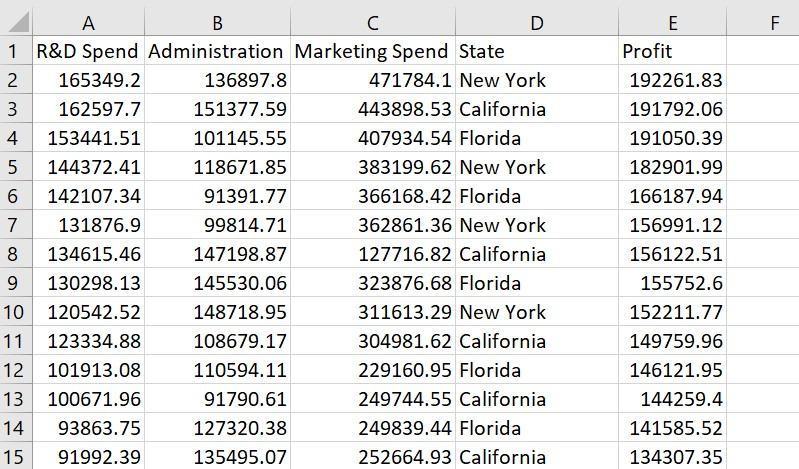Select cell containing 192261.83
Image resolution: width=799 pixels, height=469 pixels.
pyautogui.click(x=673, y=80)
